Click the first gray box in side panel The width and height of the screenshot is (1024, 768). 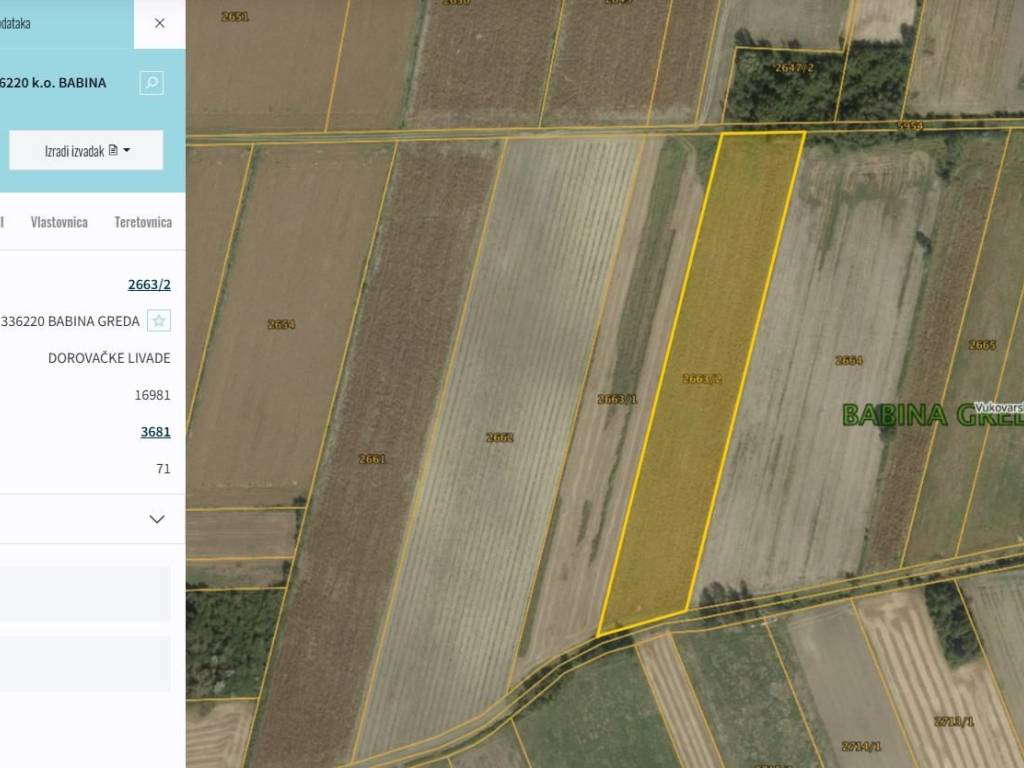[85, 594]
